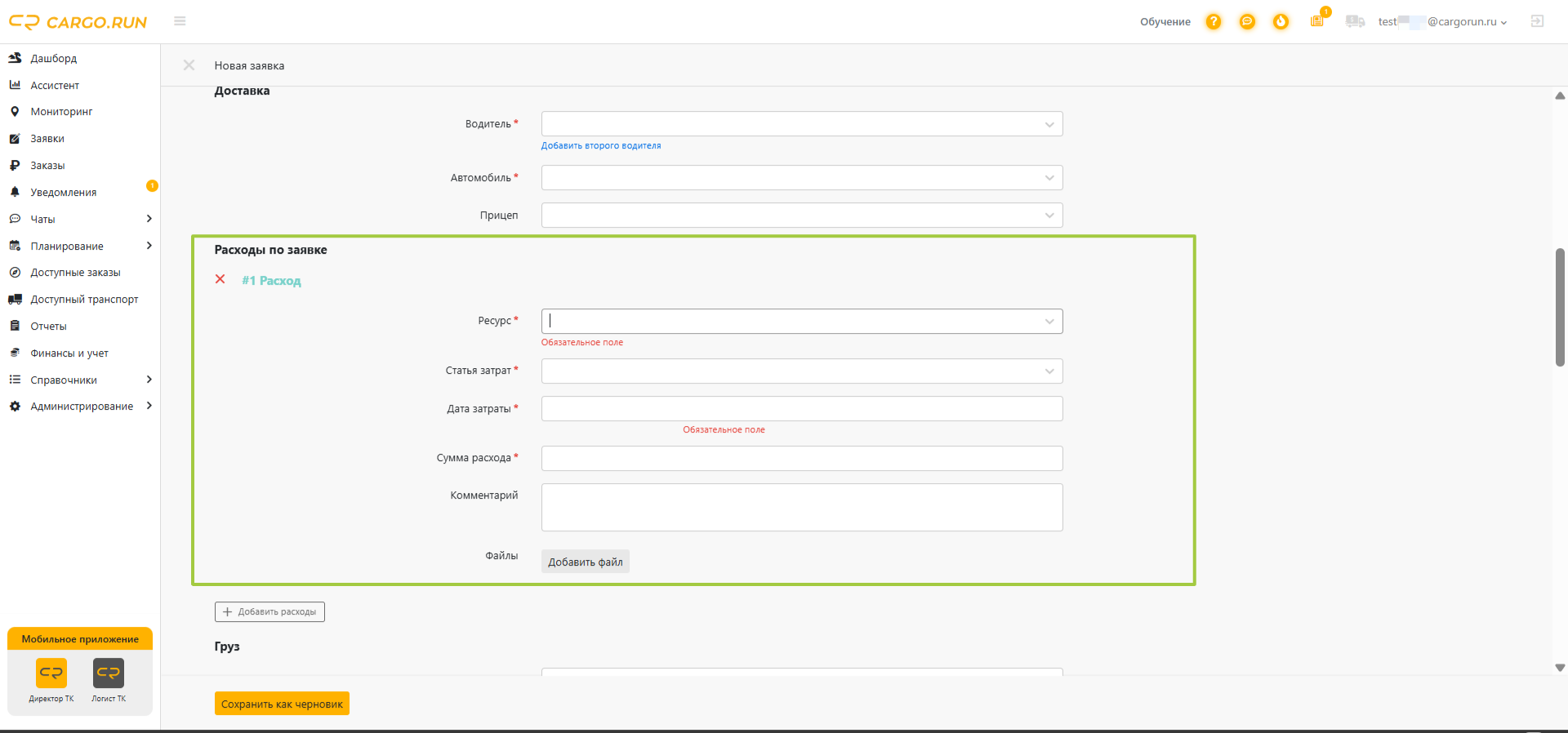The image size is (1568, 733).
Task: Open the help question mark icon
Action: coord(1214,22)
